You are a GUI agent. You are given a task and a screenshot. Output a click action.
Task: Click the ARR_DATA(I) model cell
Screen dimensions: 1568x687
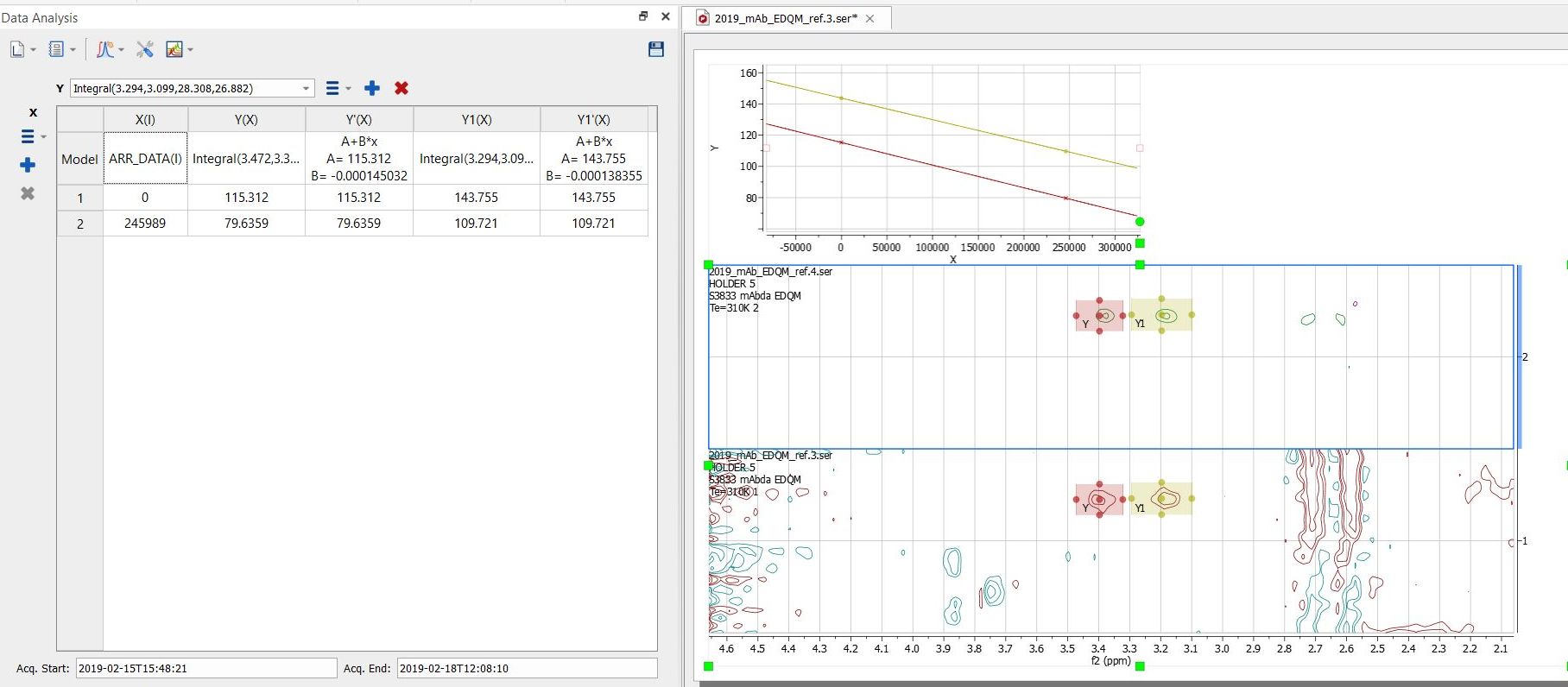[145, 159]
